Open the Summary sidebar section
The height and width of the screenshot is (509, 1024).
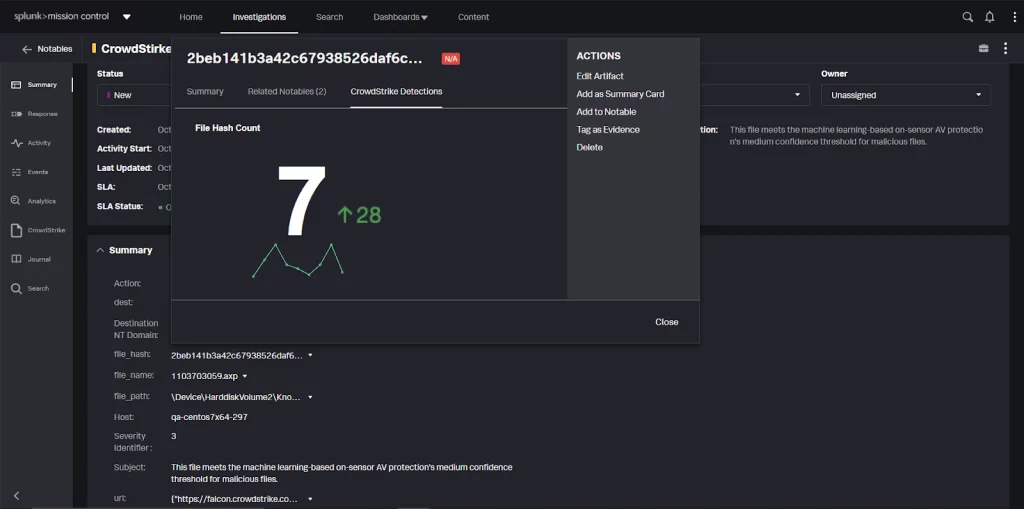coord(35,85)
